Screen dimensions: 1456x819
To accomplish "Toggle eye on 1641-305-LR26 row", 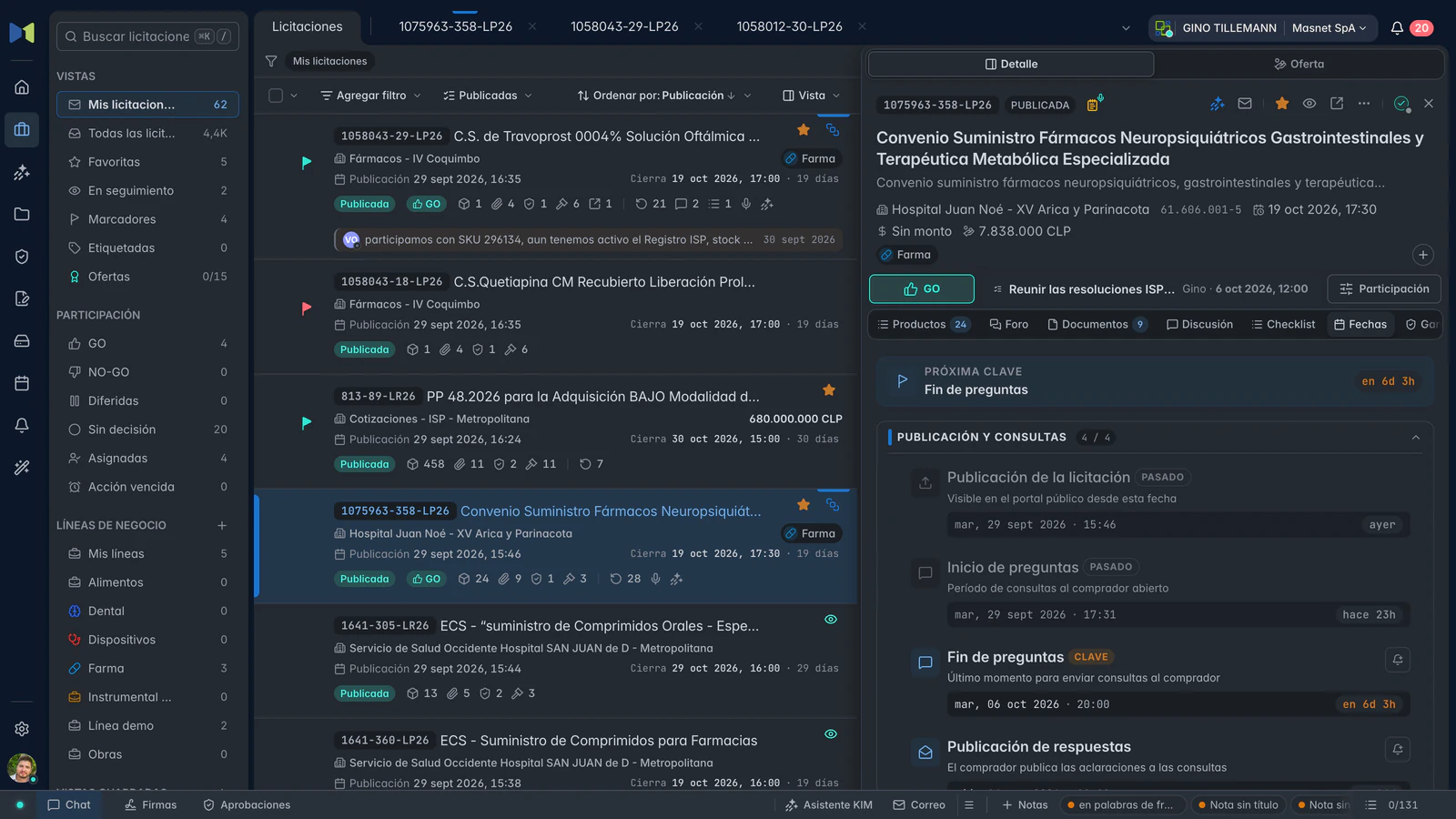I will [831, 619].
